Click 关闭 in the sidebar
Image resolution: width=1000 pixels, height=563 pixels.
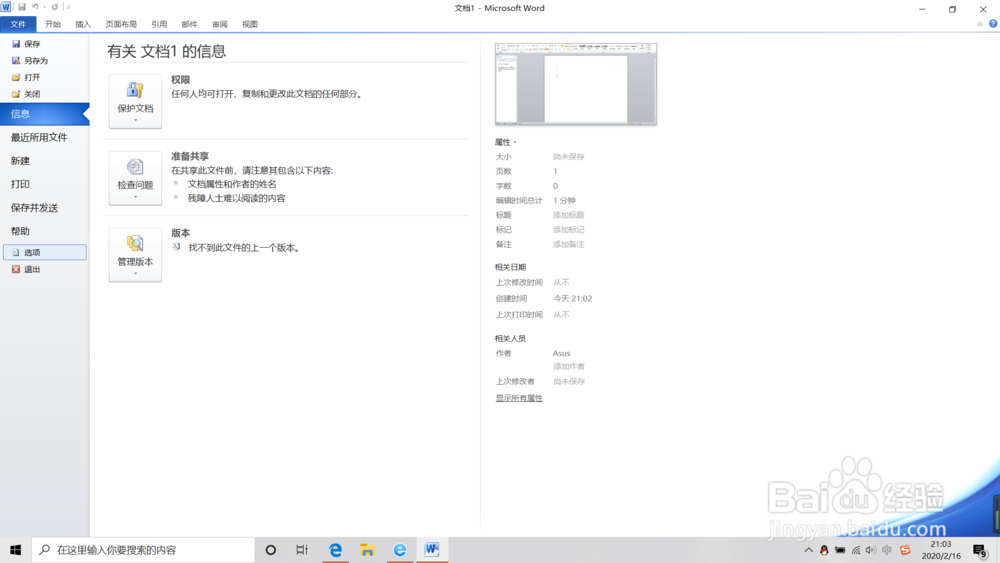[26, 94]
